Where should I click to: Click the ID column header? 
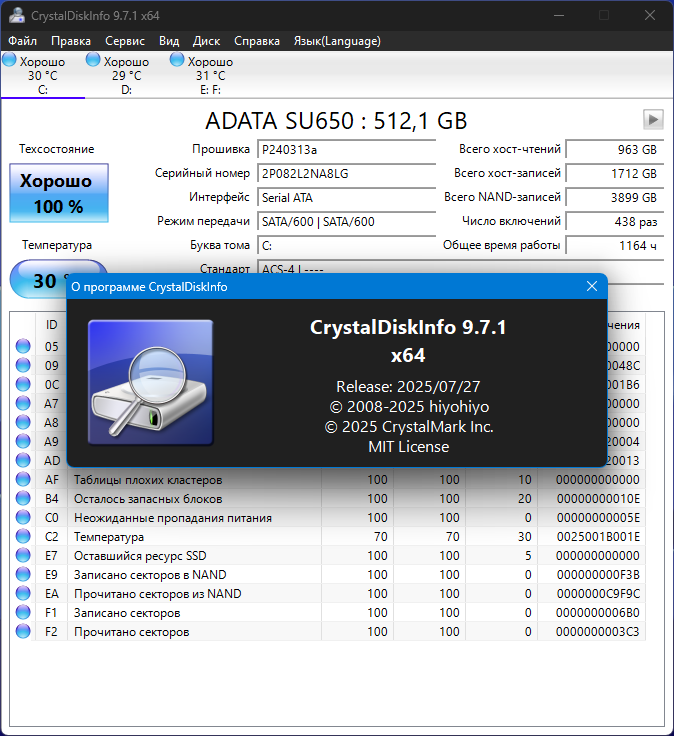(52, 325)
